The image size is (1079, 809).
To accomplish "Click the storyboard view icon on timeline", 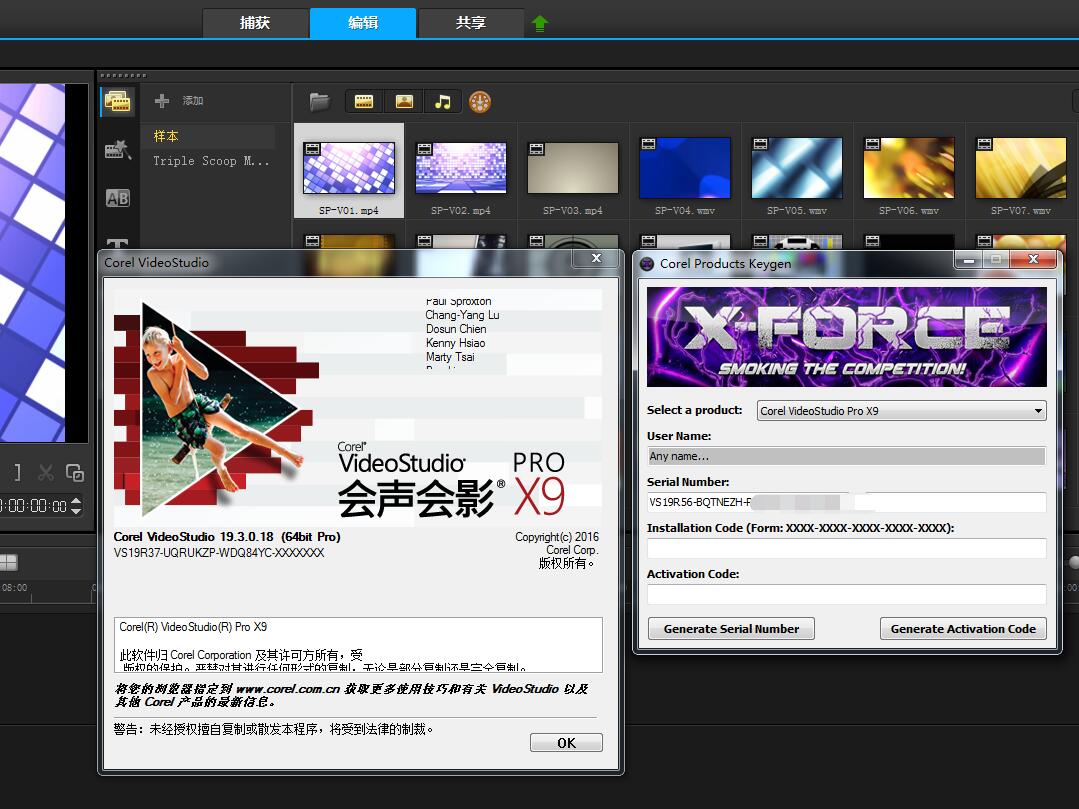I will [8, 563].
